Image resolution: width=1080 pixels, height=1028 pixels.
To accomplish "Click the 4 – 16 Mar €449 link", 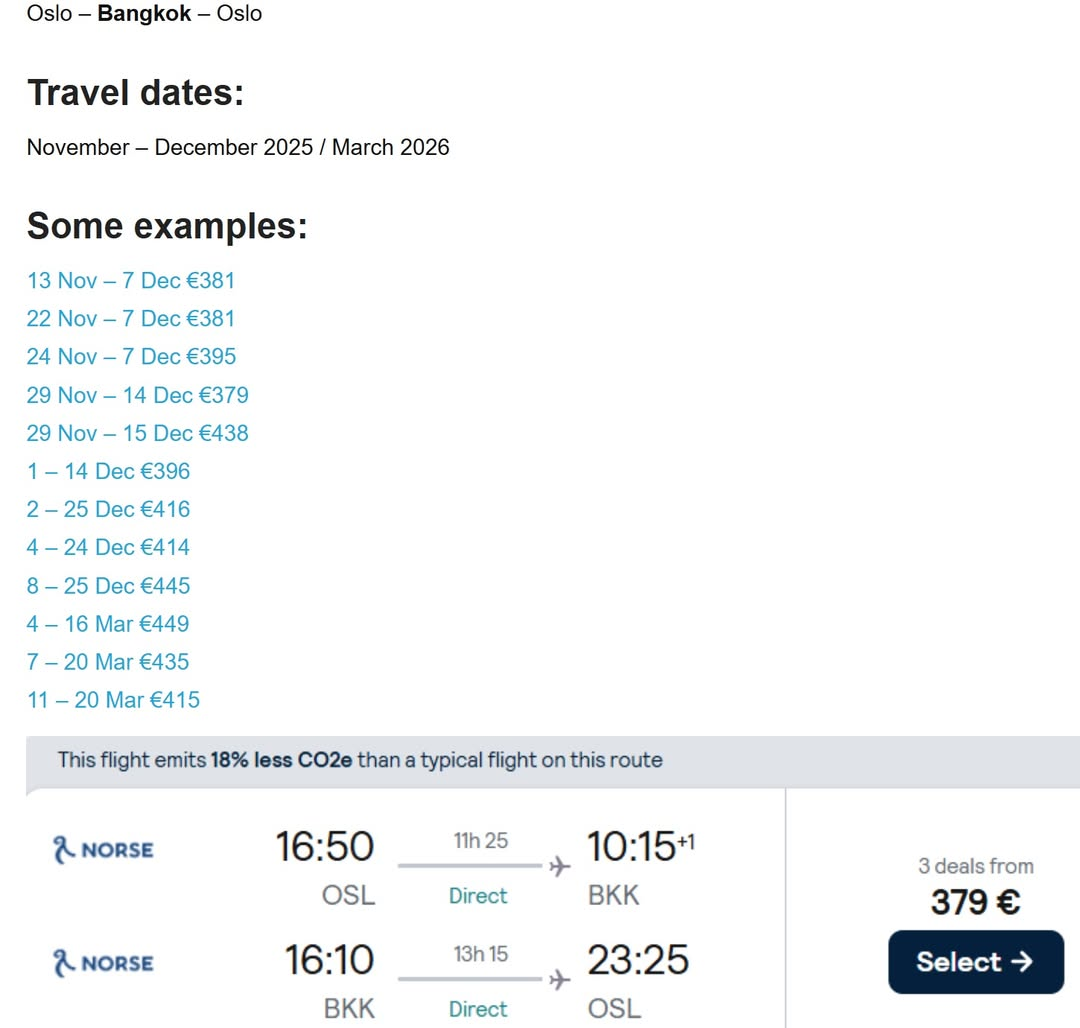I will (108, 624).
